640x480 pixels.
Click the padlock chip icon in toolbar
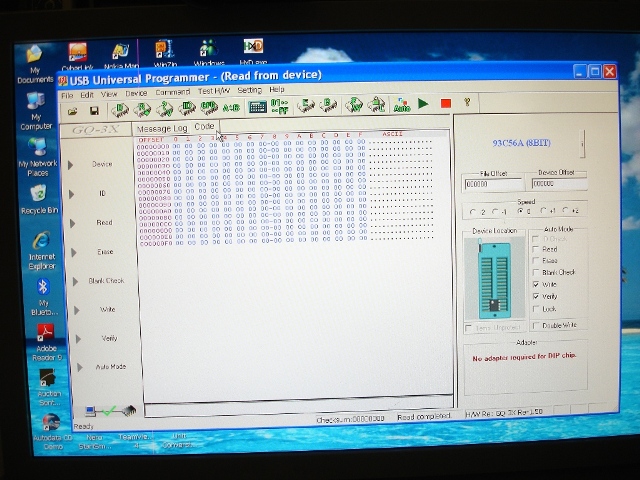click(x=376, y=104)
